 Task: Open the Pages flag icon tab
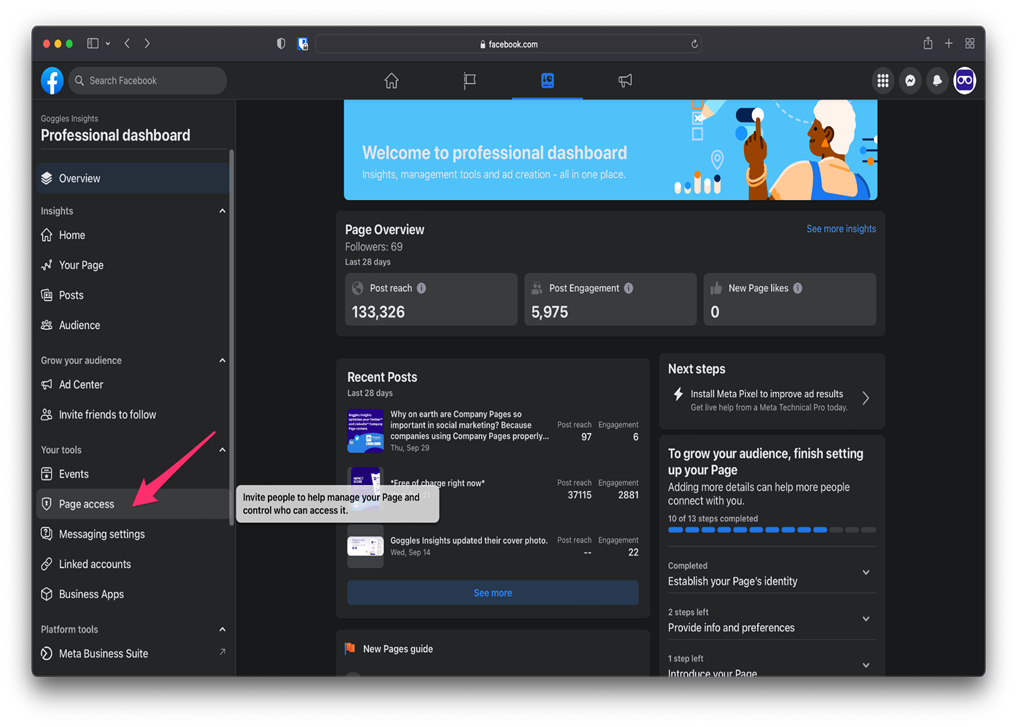tap(469, 81)
